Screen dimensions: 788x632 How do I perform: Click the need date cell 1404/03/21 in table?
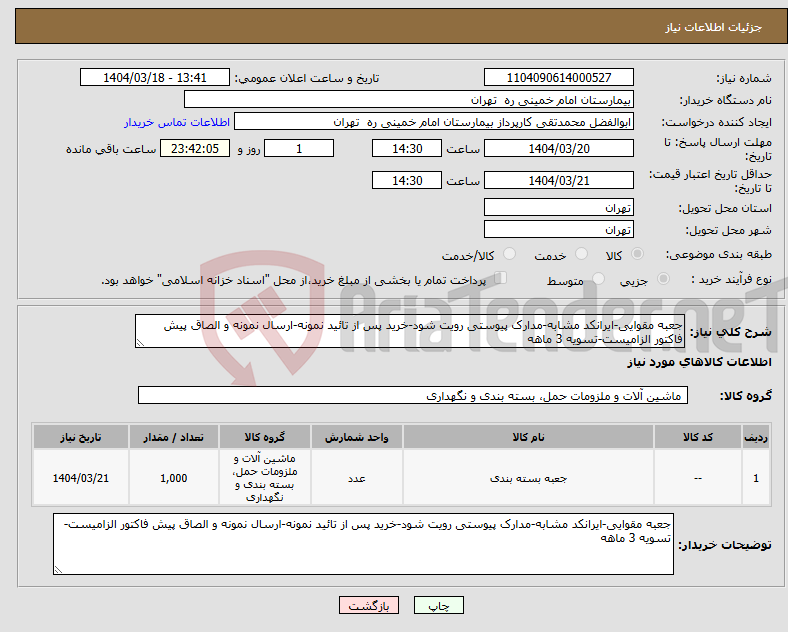tap(80, 478)
